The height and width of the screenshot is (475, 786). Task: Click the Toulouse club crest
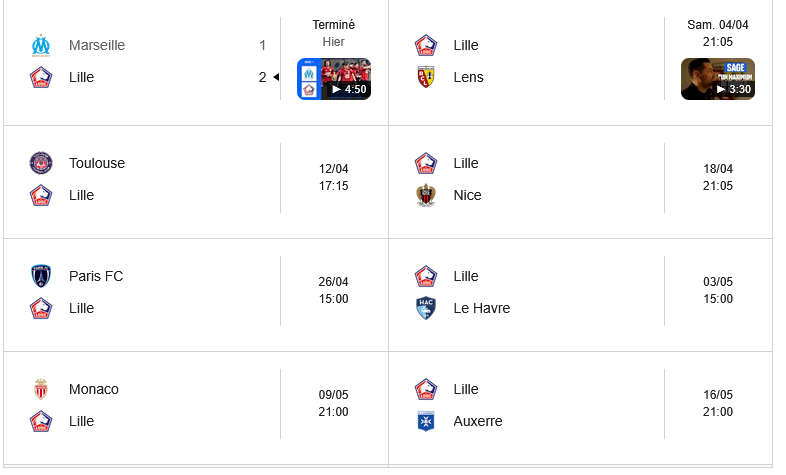pos(40,163)
